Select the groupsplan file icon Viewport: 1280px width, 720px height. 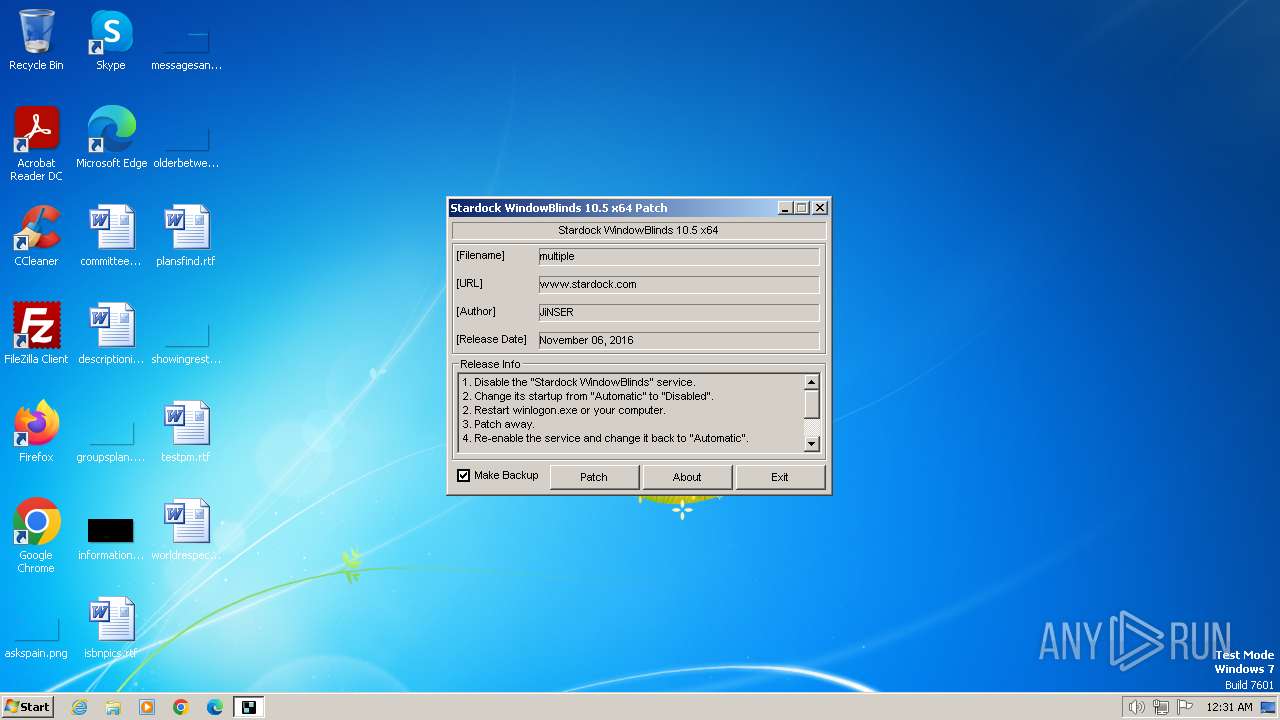tap(111, 440)
